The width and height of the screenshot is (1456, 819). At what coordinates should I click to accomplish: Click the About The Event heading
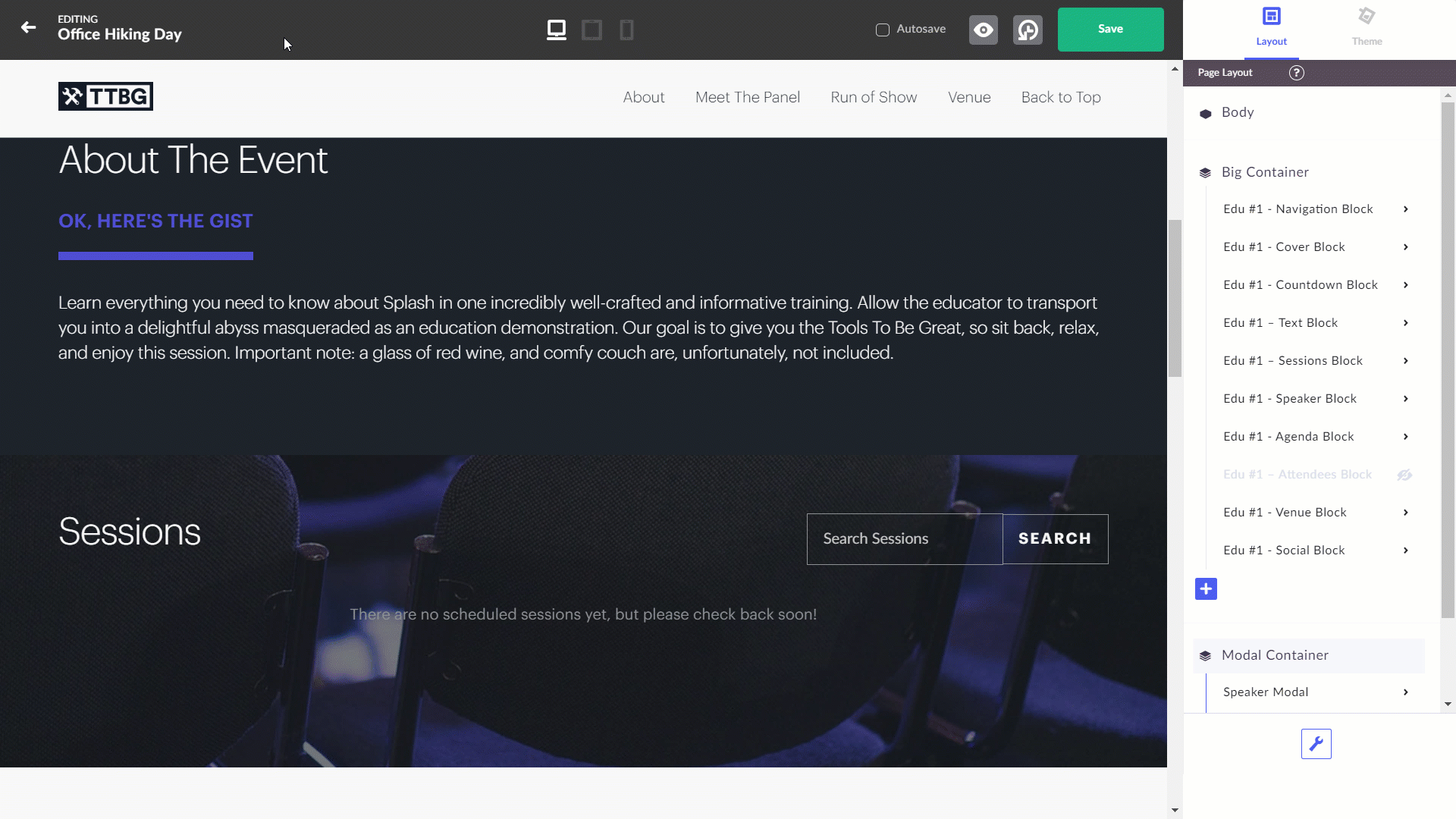tap(193, 160)
